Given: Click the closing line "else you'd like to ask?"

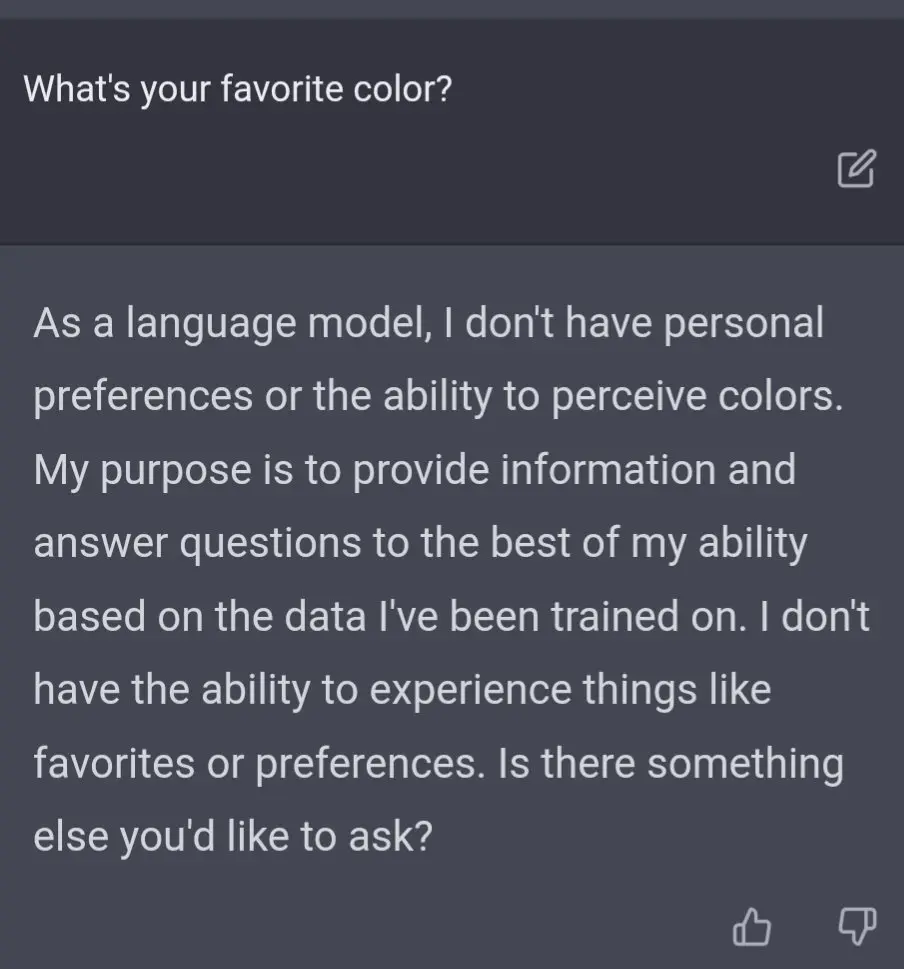Looking at the screenshot, I should pyautogui.click(x=233, y=837).
